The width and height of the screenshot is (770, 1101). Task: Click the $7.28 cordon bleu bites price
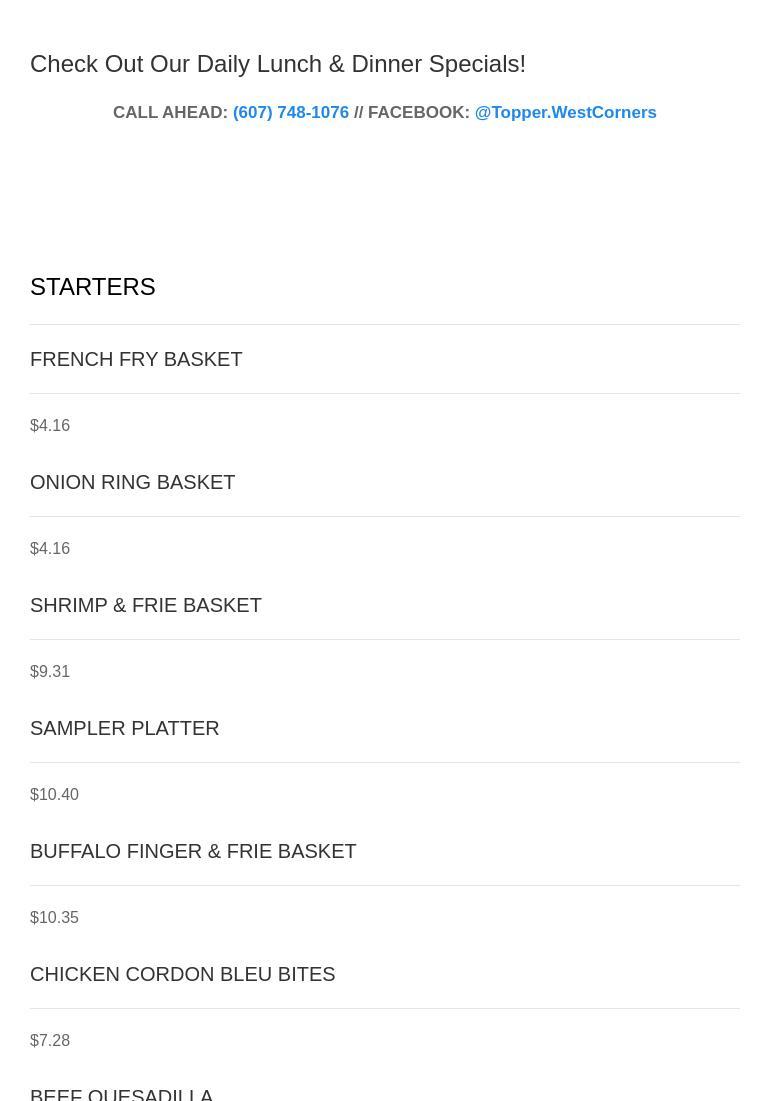point(50,1040)
